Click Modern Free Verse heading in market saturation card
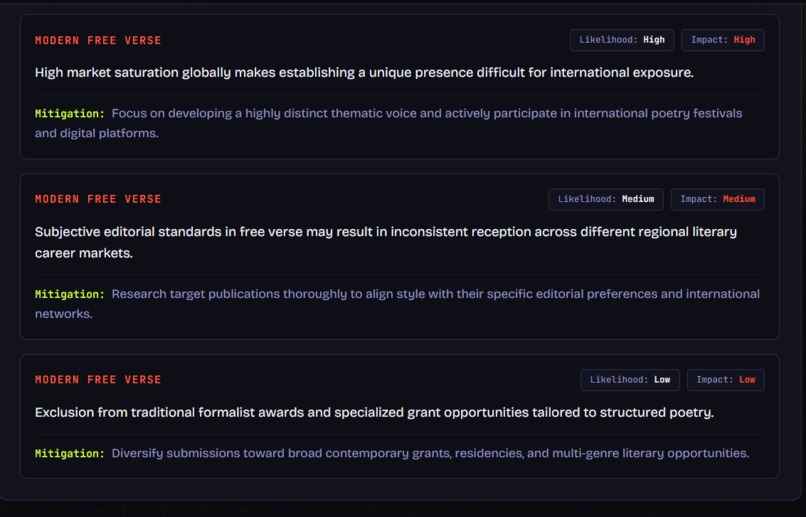 tap(98, 41)
